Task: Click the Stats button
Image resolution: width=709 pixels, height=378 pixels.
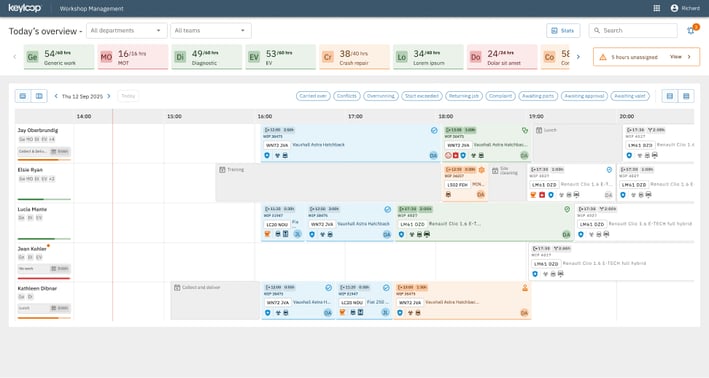Action: [x=563, y=30]
